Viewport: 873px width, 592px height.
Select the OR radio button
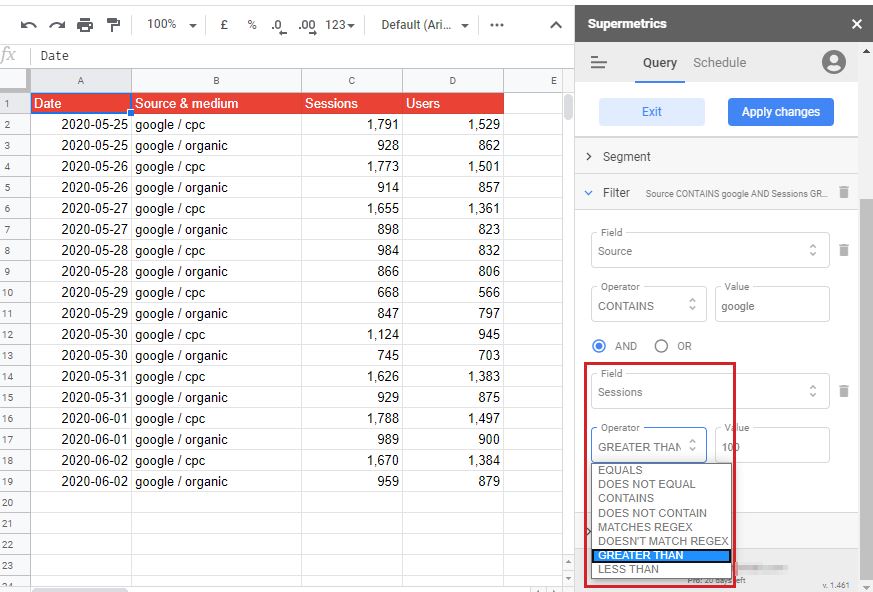click(661, 346)
